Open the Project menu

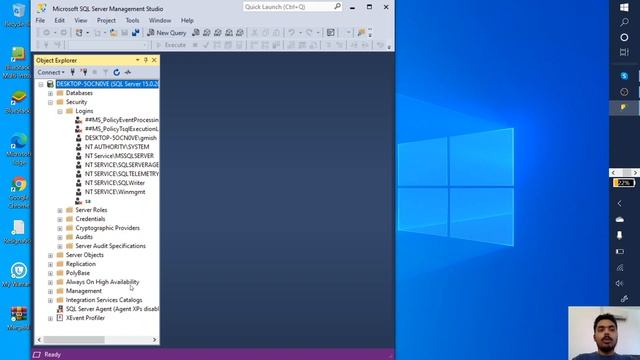pyautogui.click(x=106, y=20)
